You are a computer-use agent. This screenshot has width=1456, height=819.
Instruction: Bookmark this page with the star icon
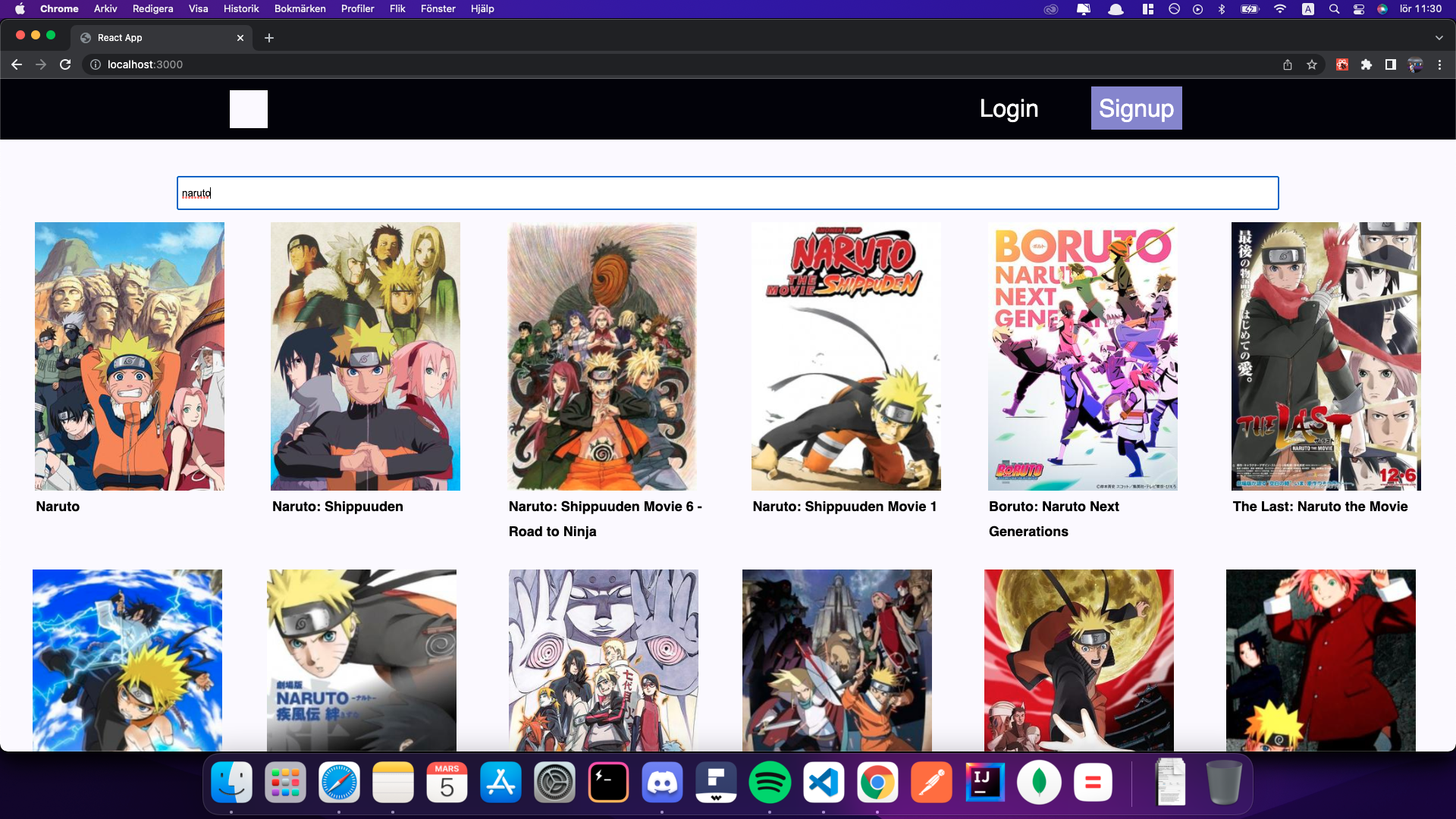pos(1312,64)
